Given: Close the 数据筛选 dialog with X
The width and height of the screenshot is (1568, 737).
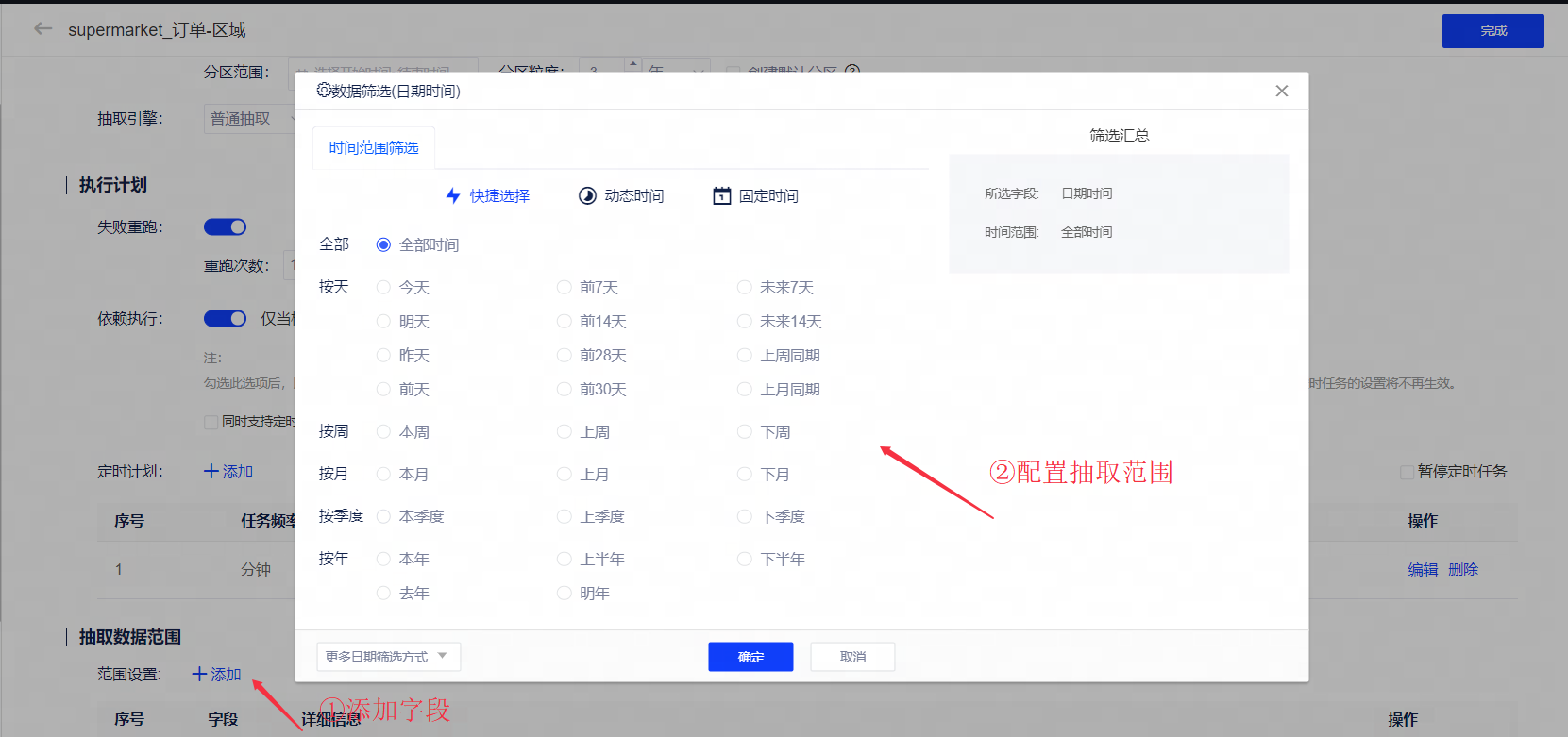Looking at the screenshot, I should (1281, 91).
